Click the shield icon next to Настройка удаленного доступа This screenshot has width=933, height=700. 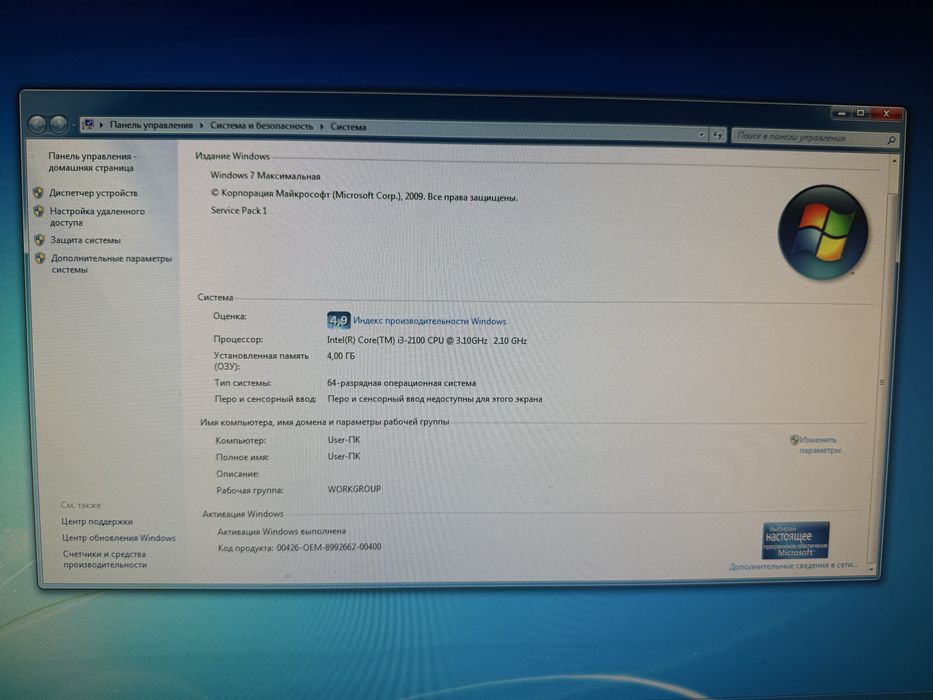[x=39, y=211]
